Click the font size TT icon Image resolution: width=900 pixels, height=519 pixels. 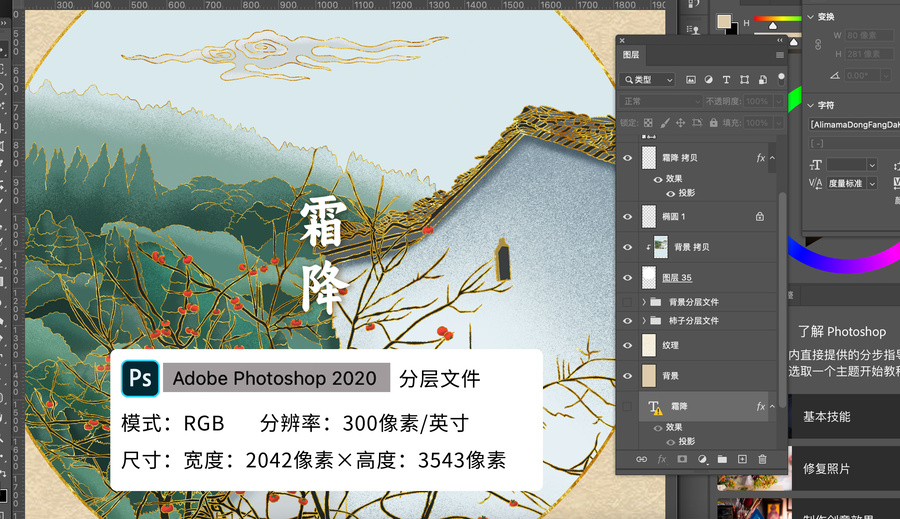click(816, 165)
